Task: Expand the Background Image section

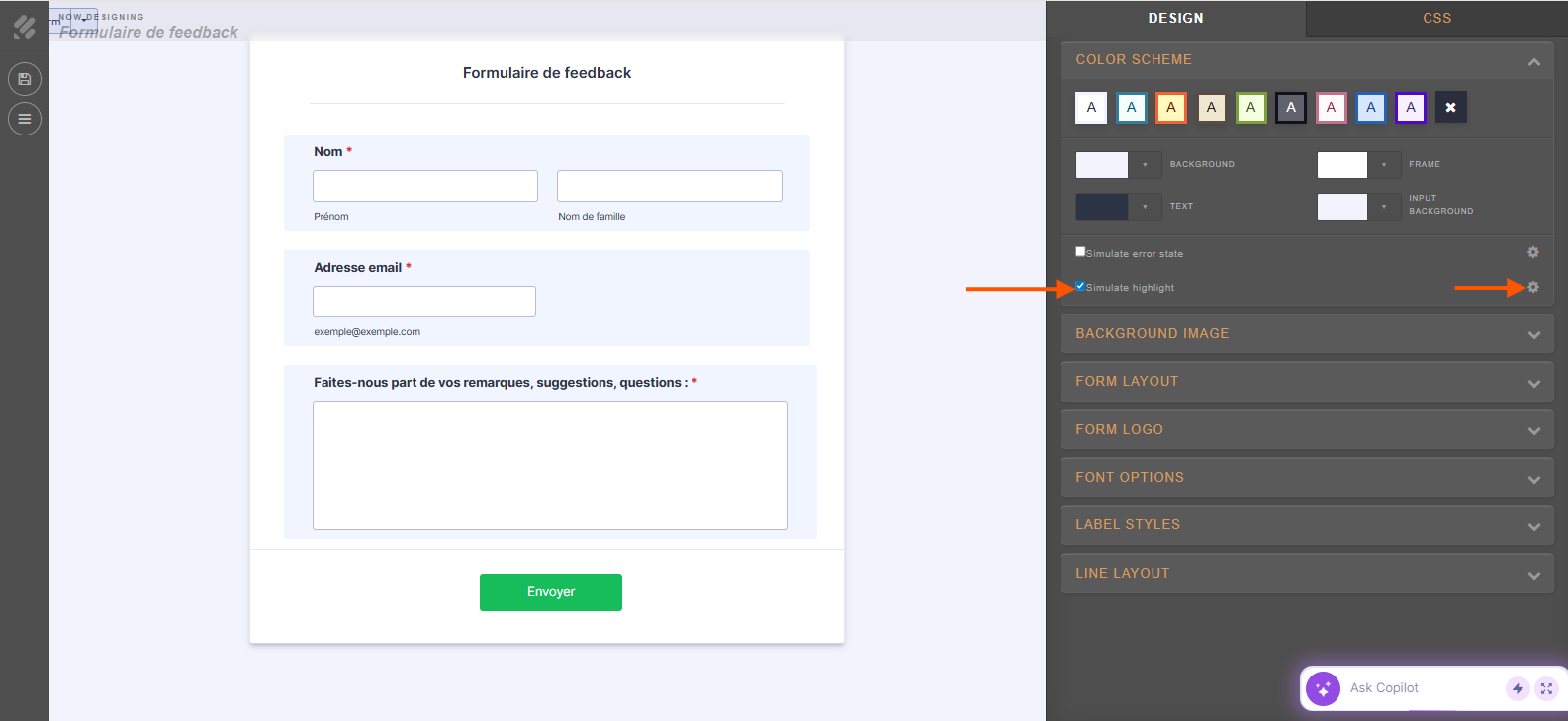Action: (x=1307, y=334)
